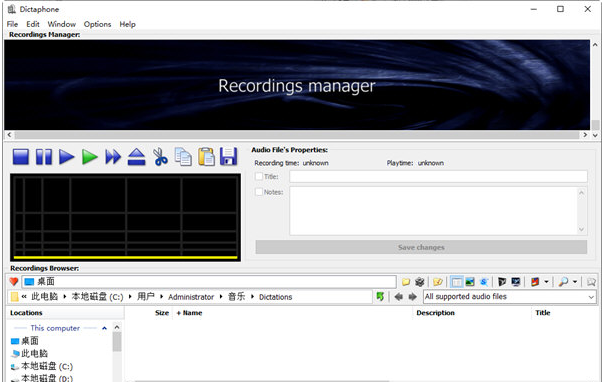
Task: Open the Window menu
Action: [62, 24]
